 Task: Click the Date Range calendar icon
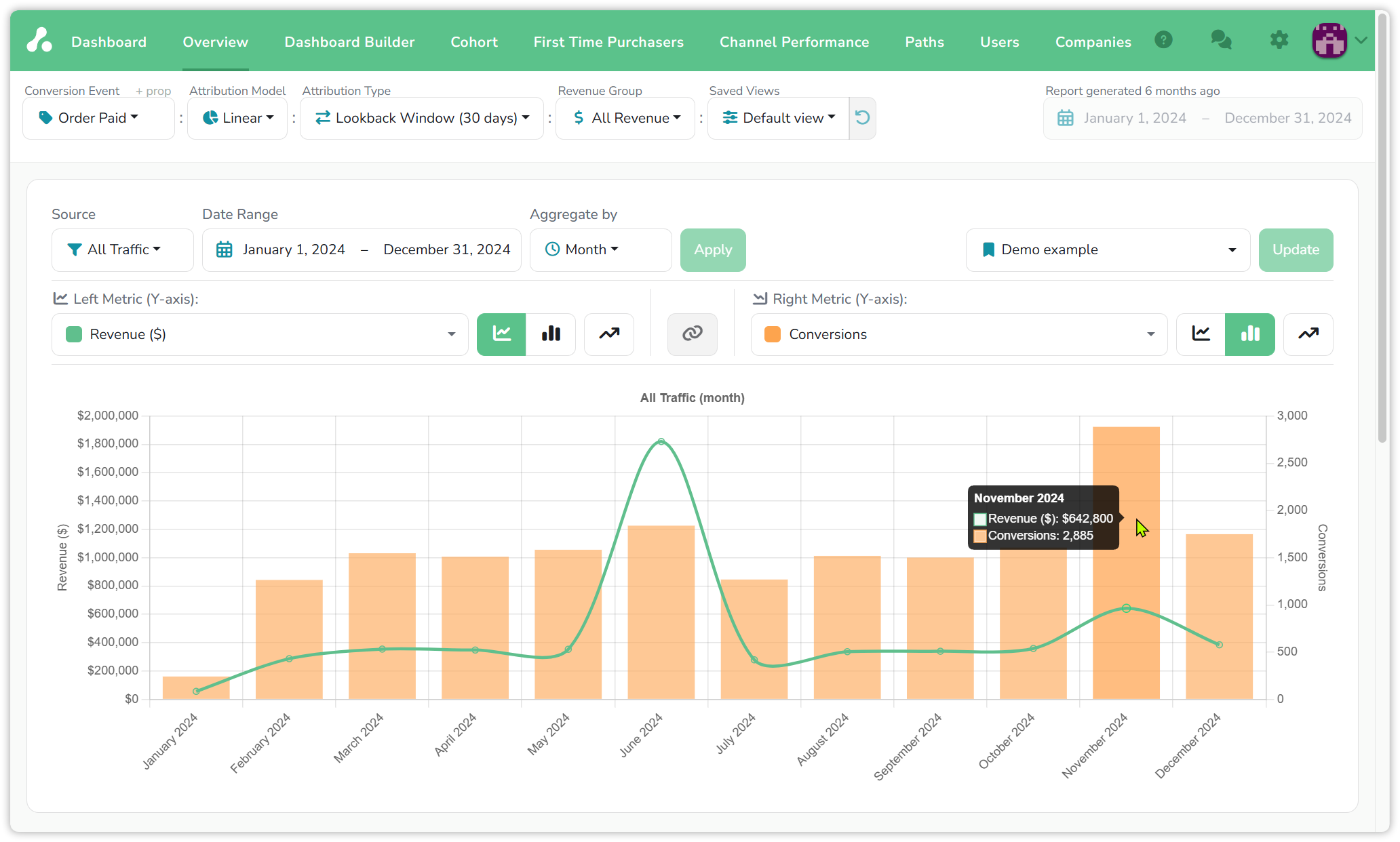click(224, 249)
